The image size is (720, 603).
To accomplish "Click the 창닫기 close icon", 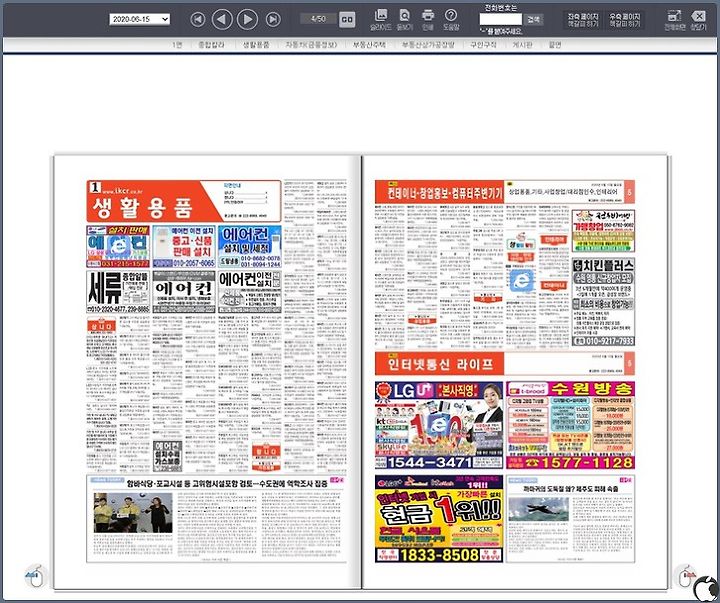I will pyautogui.click(x=698, y=20).
